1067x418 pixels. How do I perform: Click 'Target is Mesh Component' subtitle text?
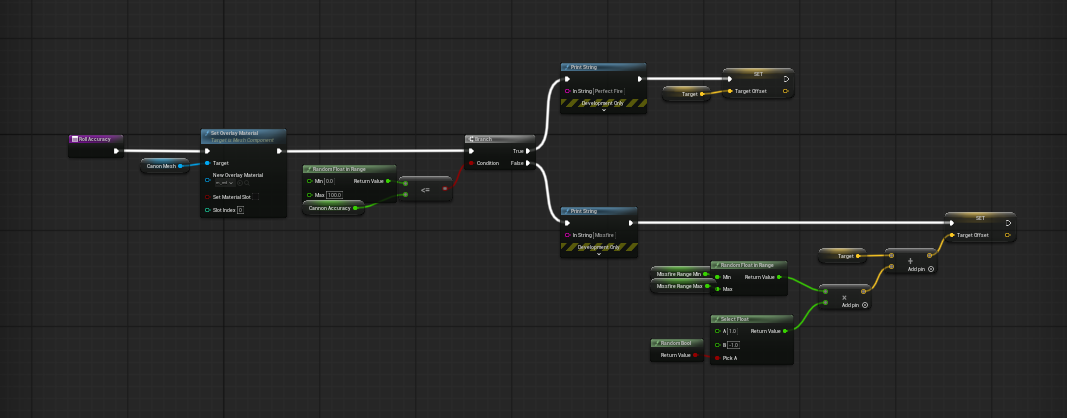coord(242,139)
